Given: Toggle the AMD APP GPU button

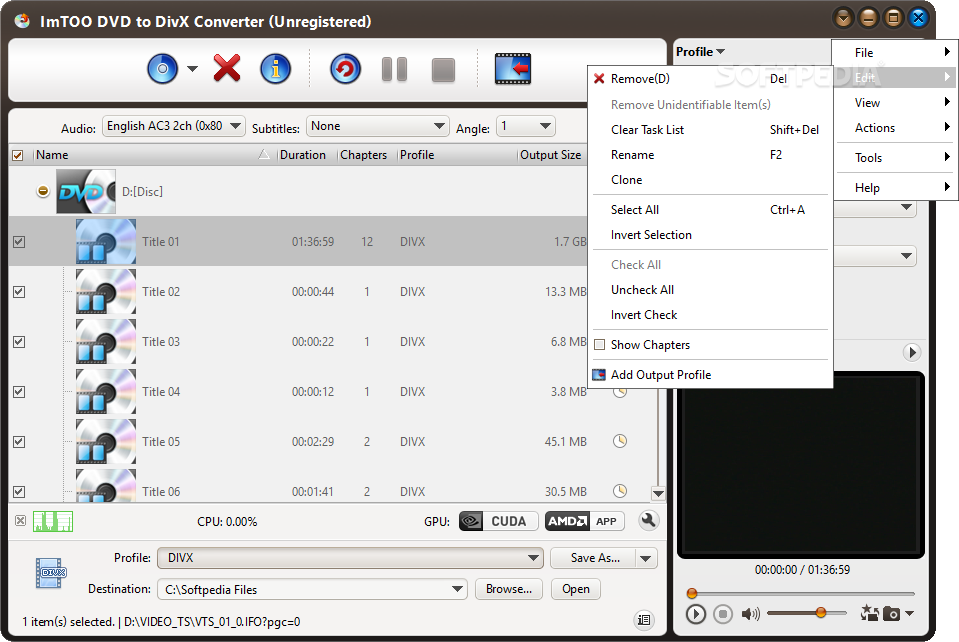Looking at the screenshot, I should click(584, 522).
